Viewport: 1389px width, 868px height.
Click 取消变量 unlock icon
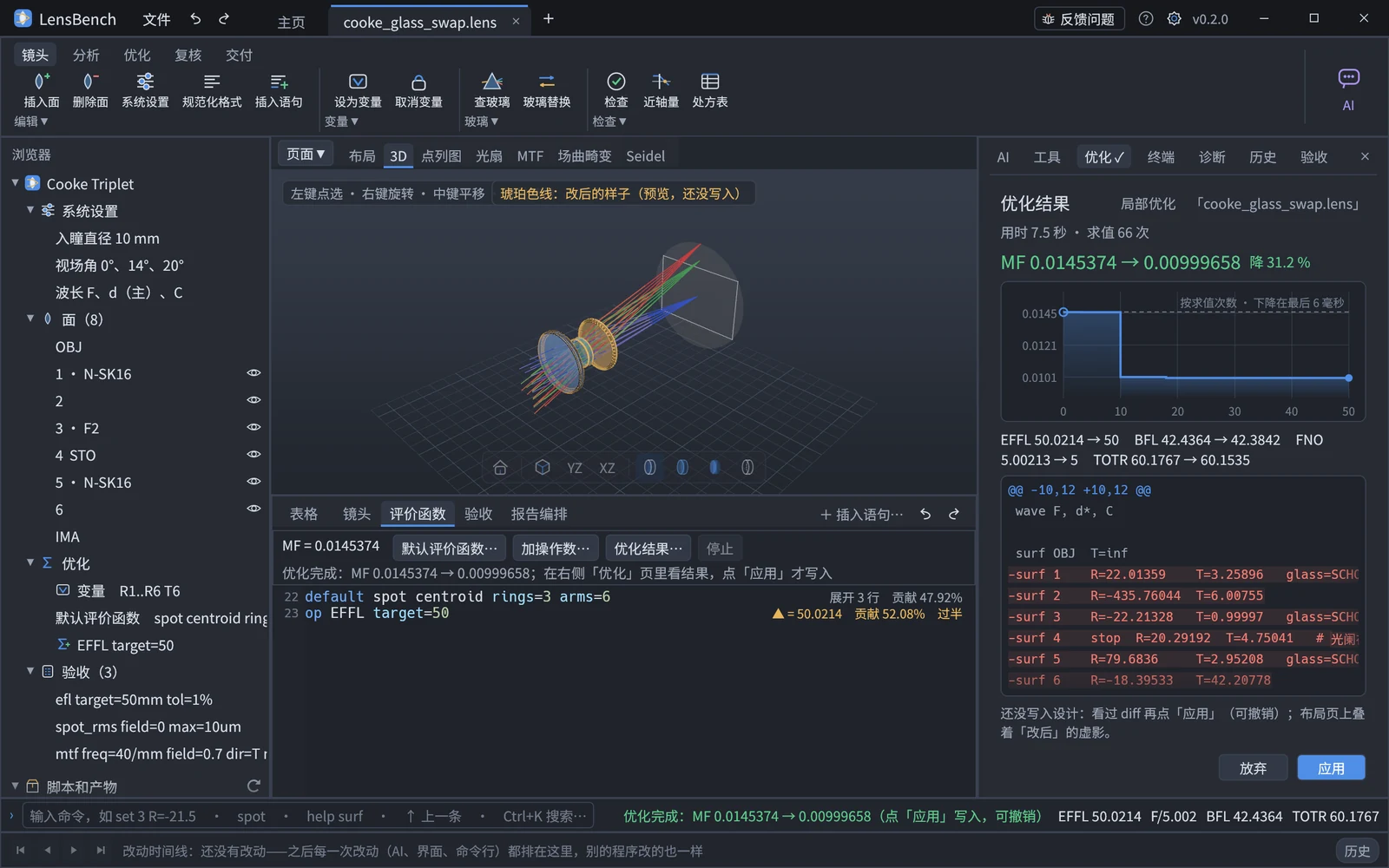point(418,82)
